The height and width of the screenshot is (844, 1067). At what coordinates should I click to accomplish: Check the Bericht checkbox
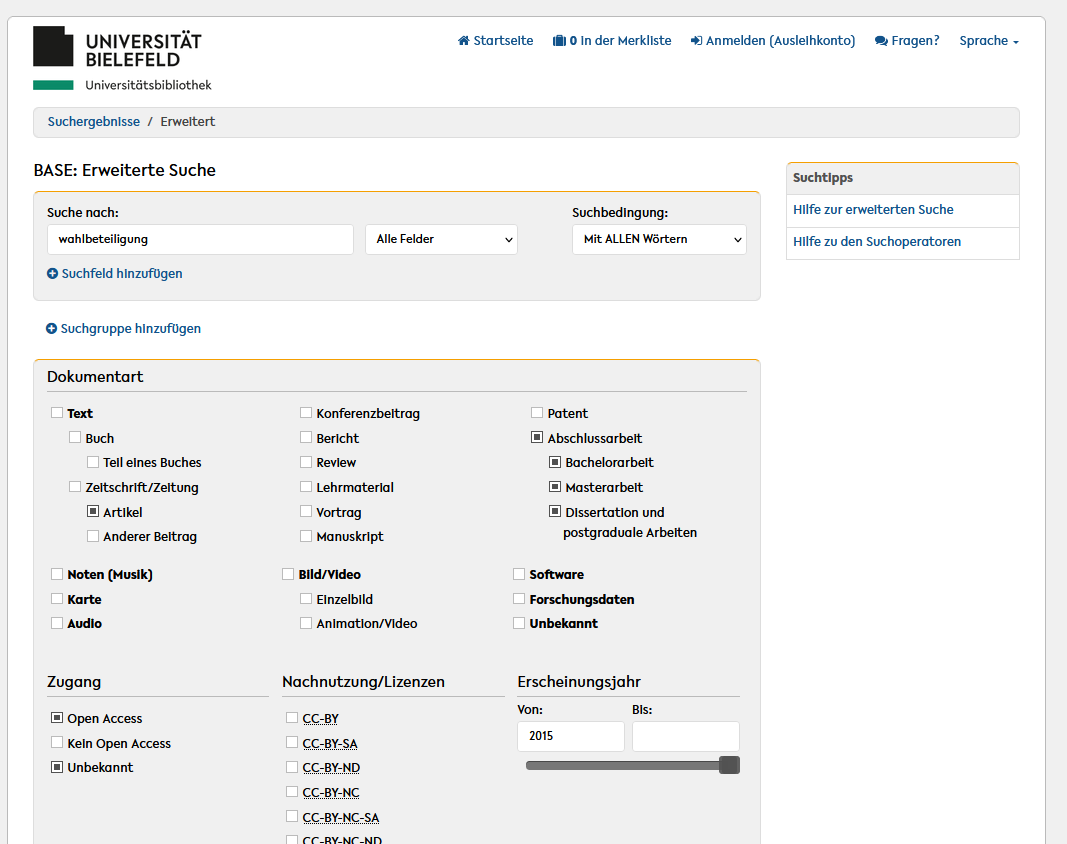point(306,437)
